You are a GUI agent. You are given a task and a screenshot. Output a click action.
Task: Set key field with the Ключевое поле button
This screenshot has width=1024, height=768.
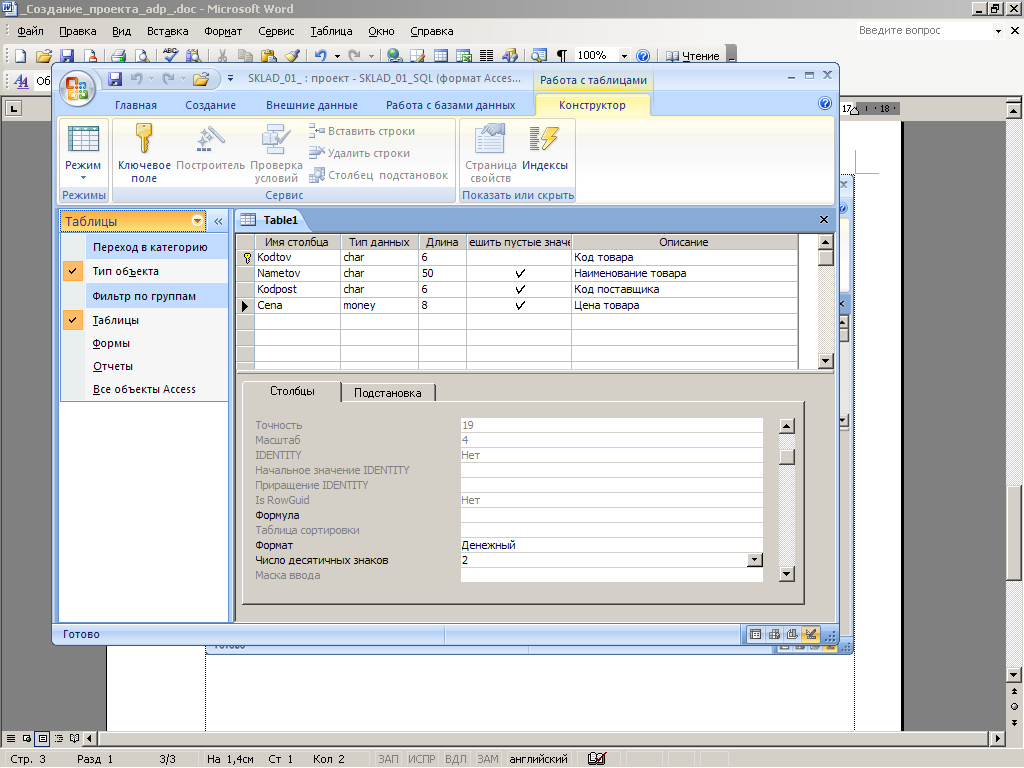144,154
